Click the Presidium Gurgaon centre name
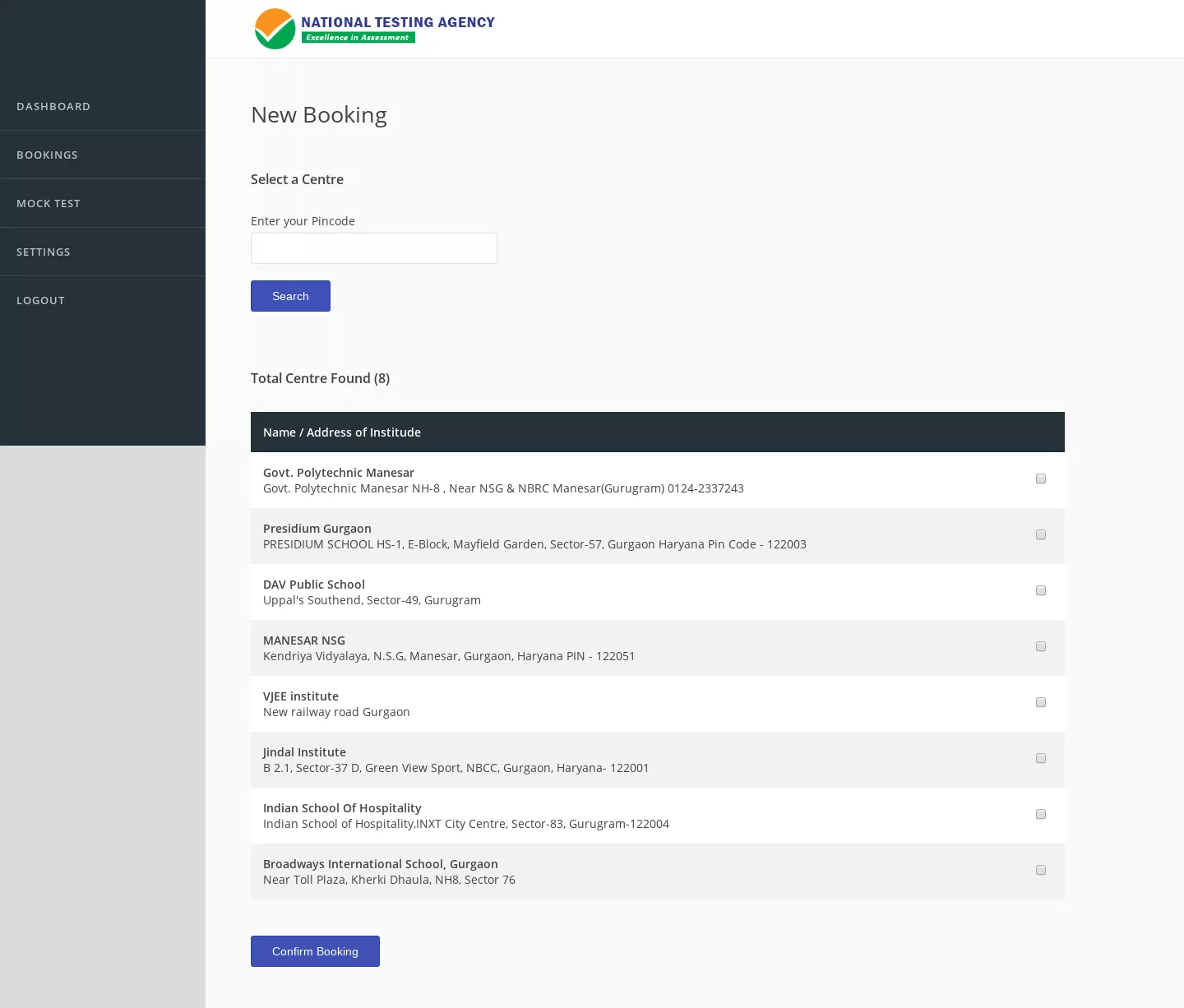This screenshot has height=1008, width=1184. (x=317, y=529)
